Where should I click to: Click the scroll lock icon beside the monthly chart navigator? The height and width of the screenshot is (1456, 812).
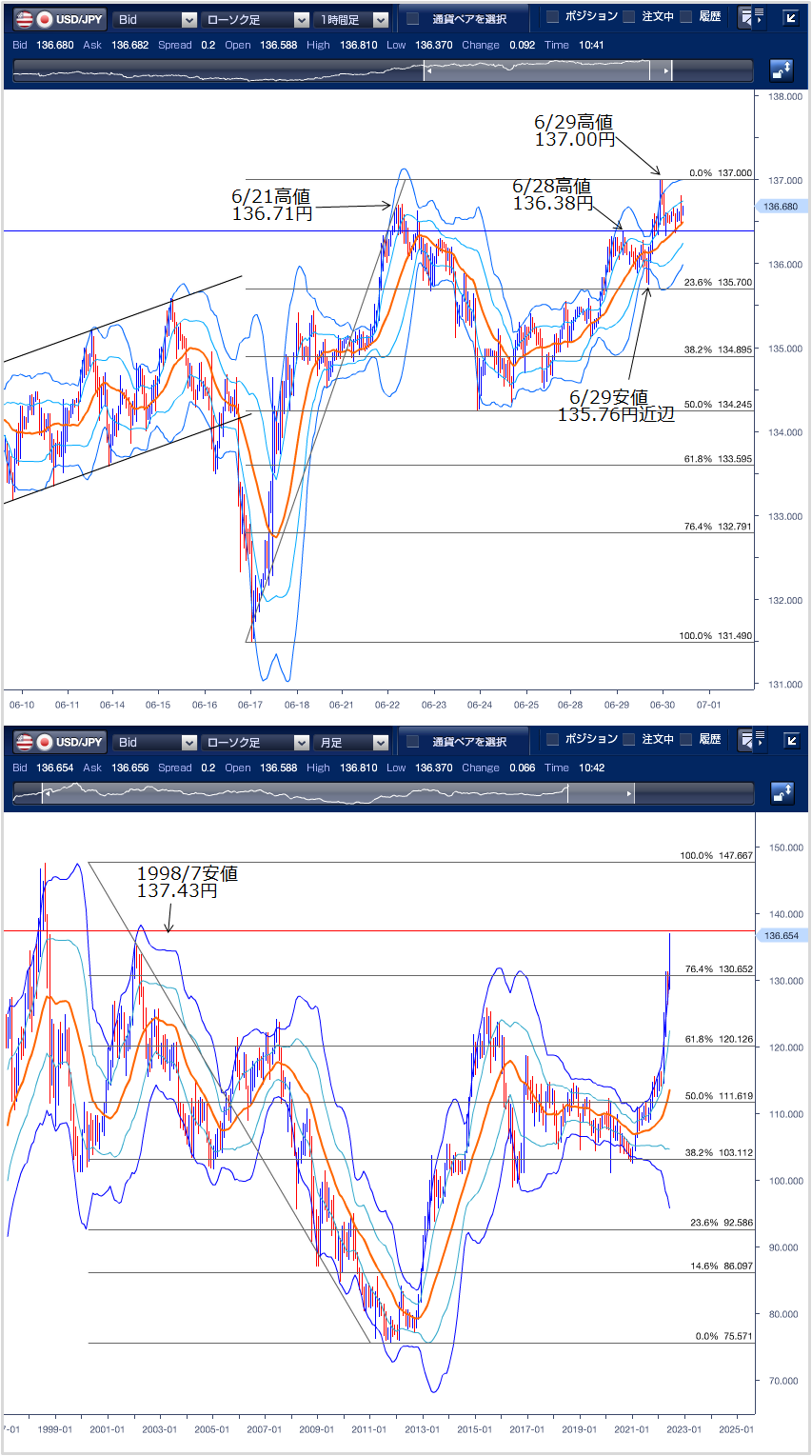pos(781,793)
